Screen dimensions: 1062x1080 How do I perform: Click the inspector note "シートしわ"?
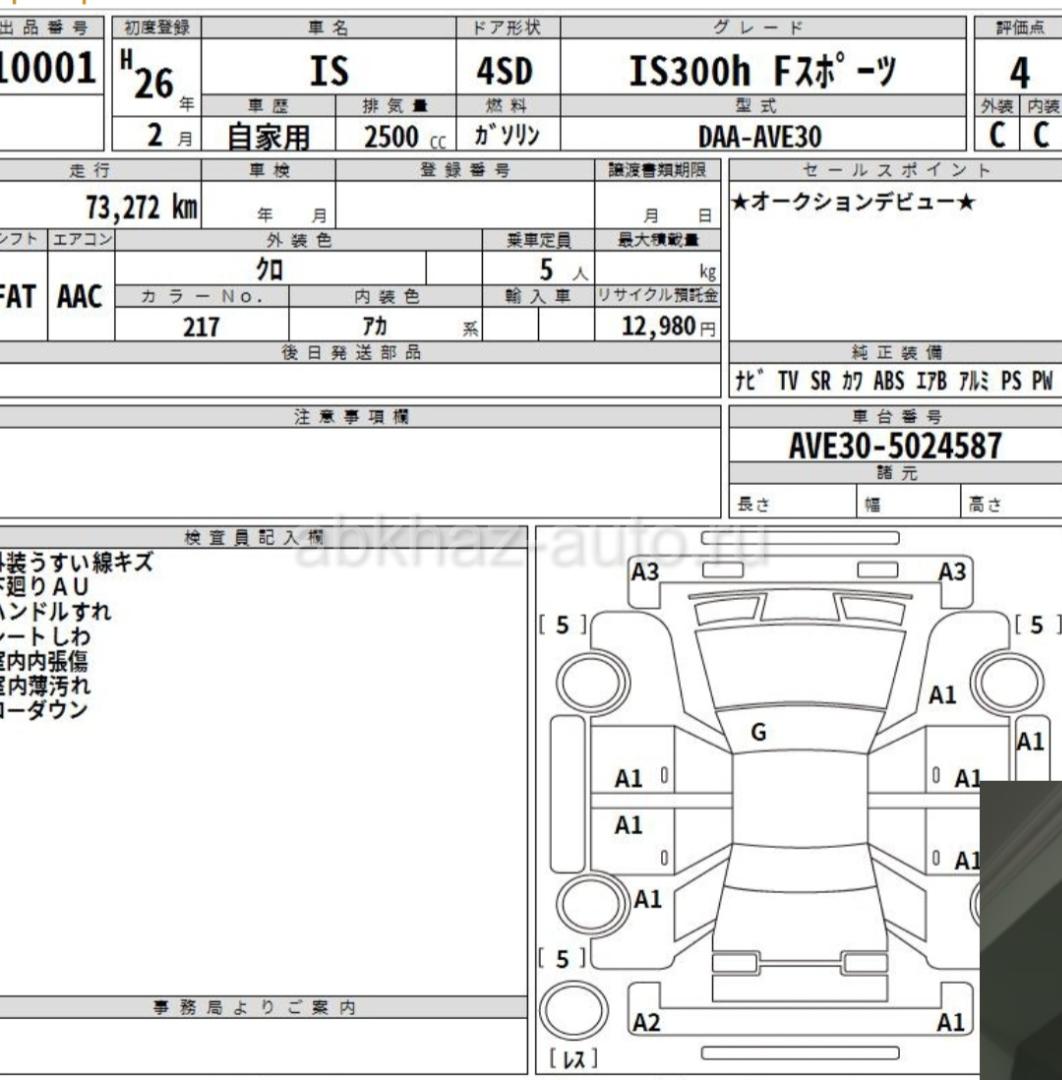pos(45,636)
